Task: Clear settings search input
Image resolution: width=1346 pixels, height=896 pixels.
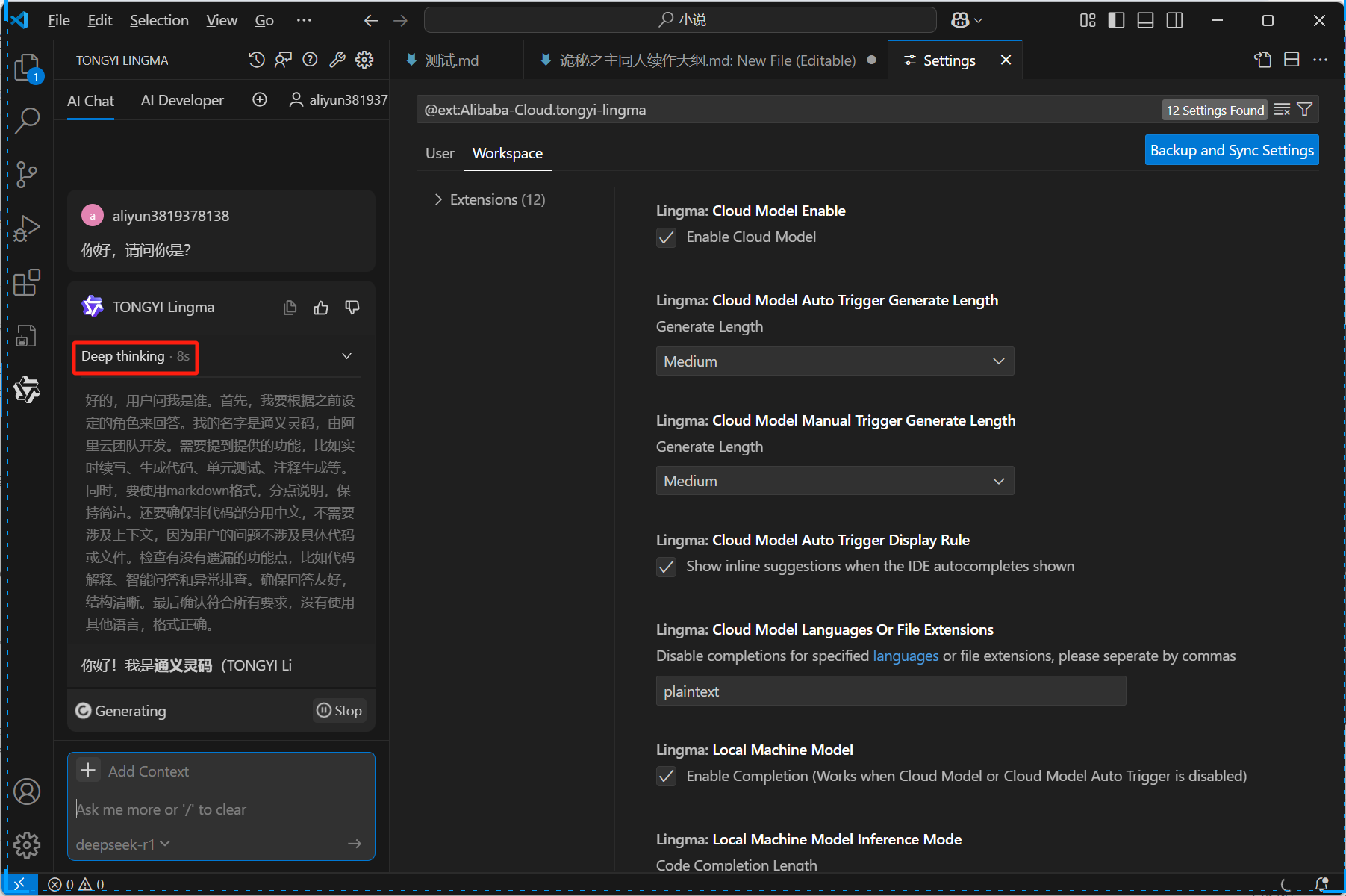Action: [1282, 110]
